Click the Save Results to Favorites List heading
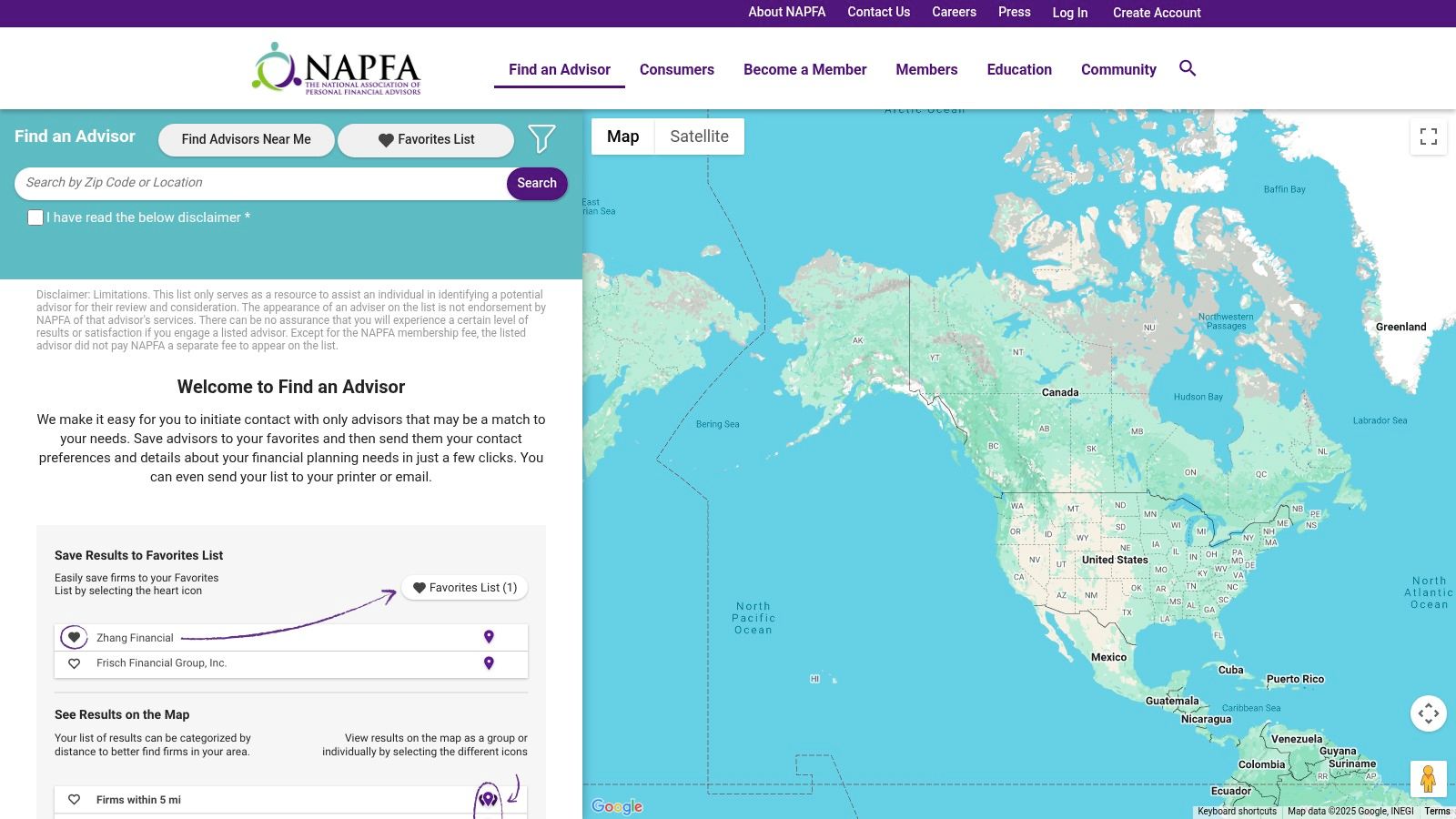 138,555
